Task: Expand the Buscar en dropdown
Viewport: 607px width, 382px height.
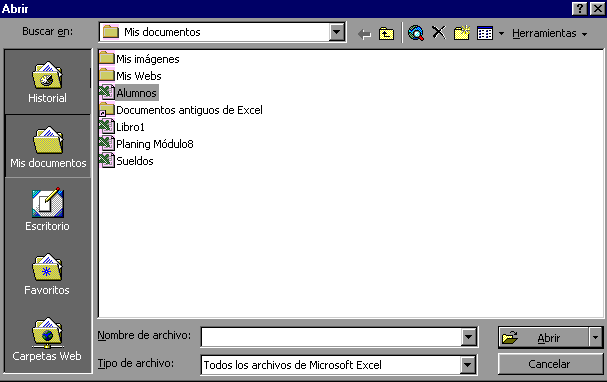Action: click(x=337, y=32)
